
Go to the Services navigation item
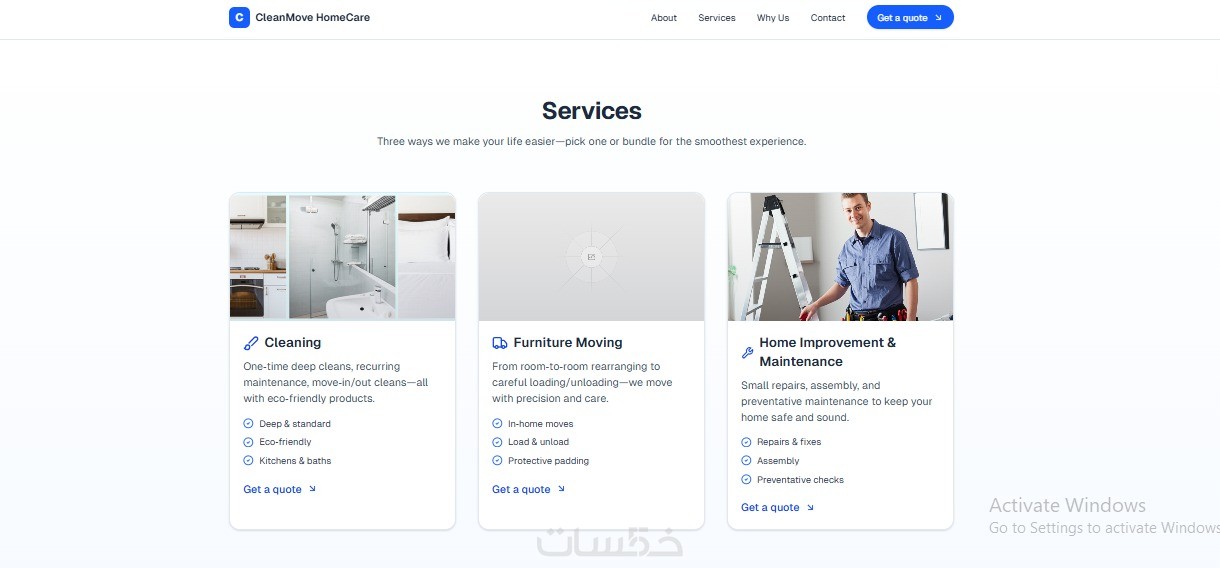point(717,18)
